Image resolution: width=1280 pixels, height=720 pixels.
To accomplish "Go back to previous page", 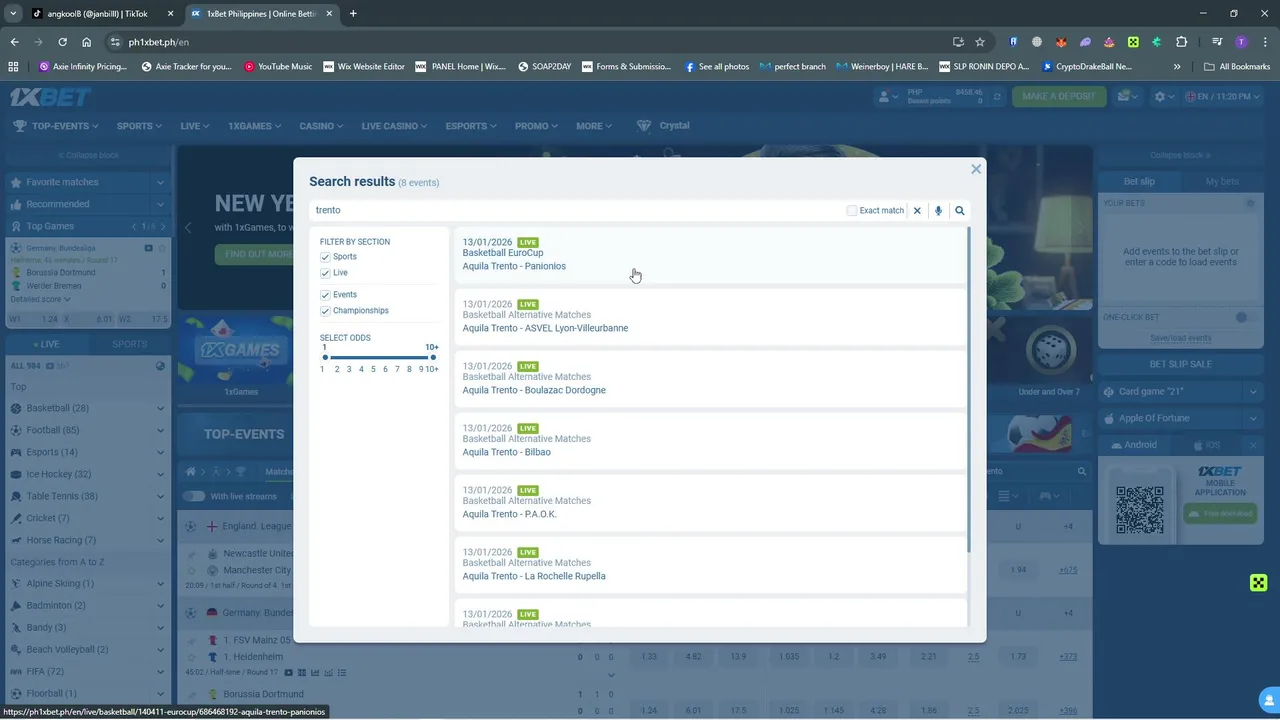I will coord(14,42).
